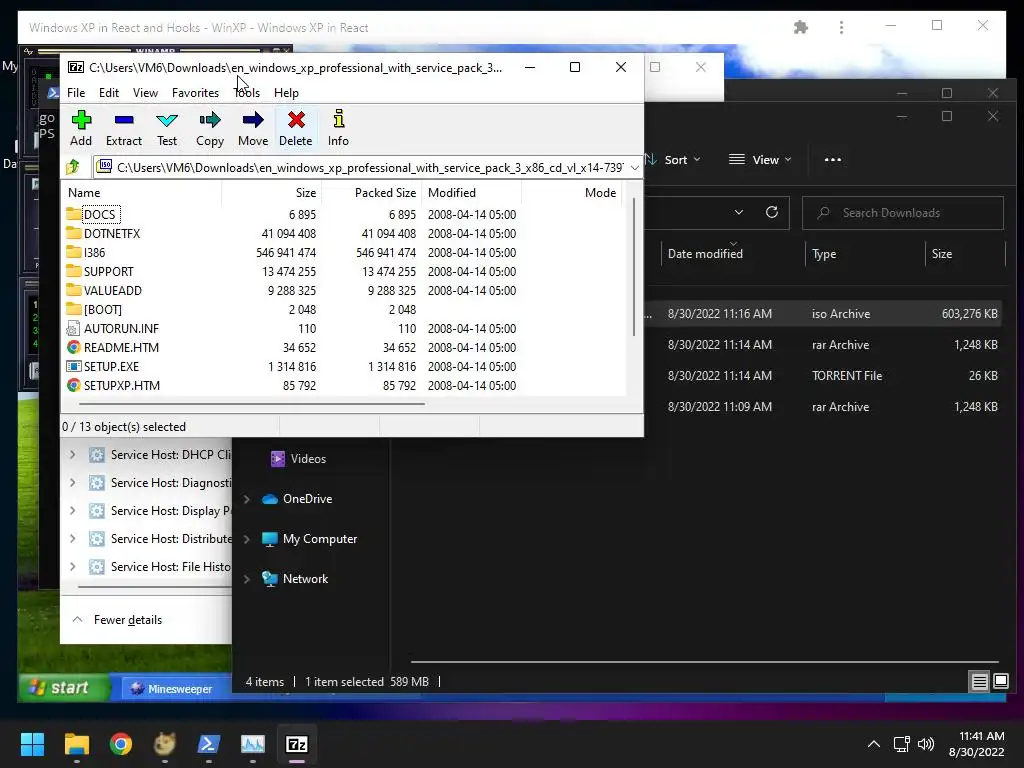Switch Explorer to large icons view

pyautogui.click(x=1000, y=682)
